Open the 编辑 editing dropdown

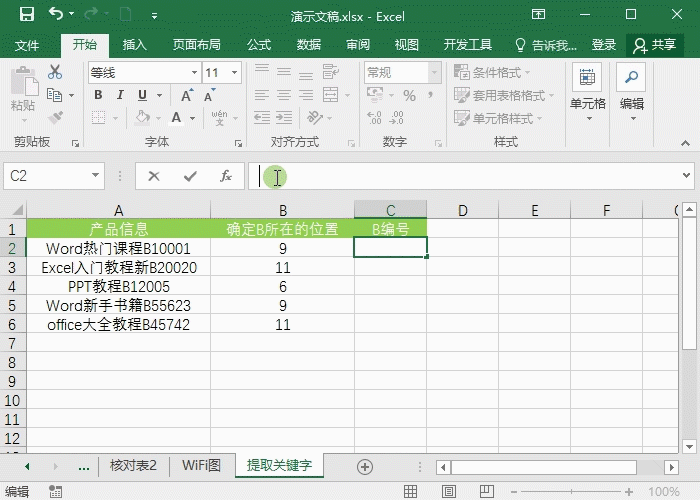631,93
